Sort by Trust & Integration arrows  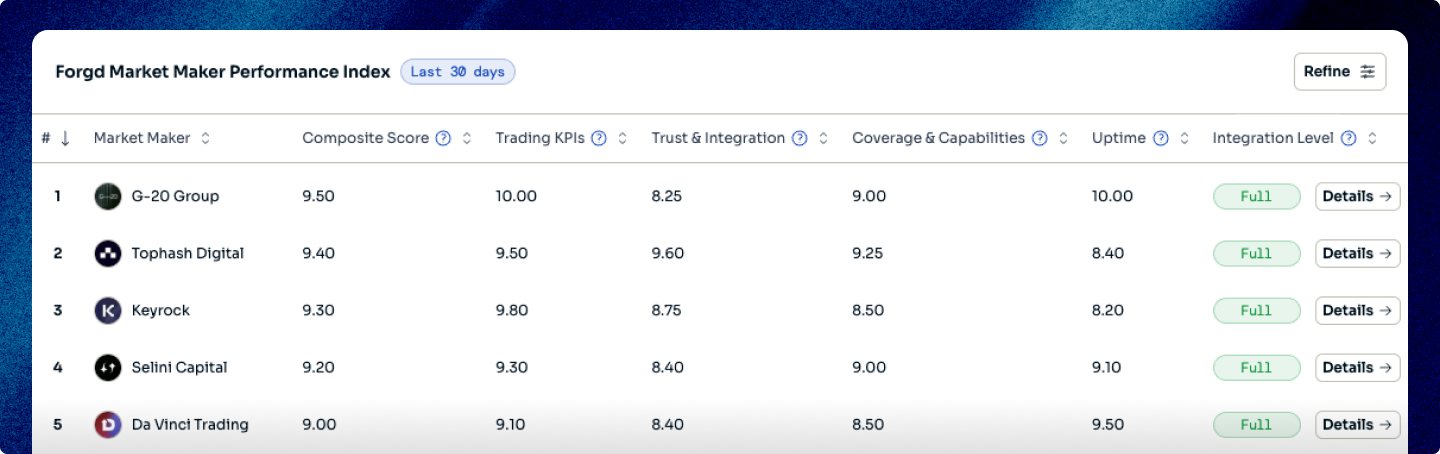823,139
